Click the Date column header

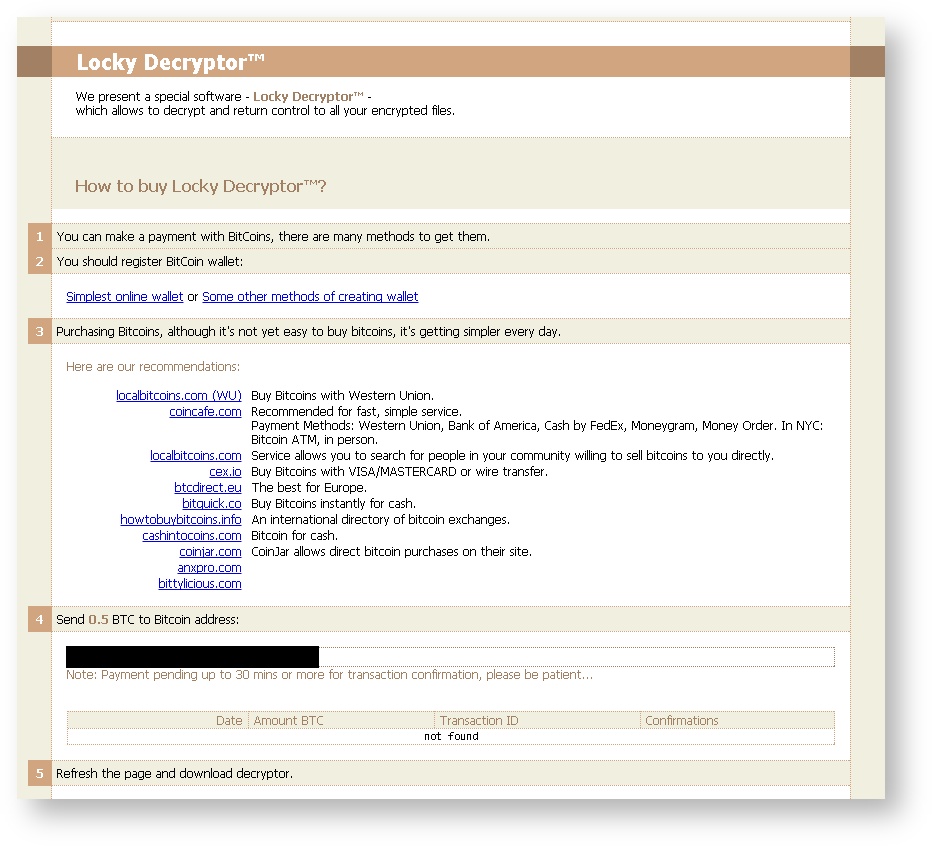229,720
